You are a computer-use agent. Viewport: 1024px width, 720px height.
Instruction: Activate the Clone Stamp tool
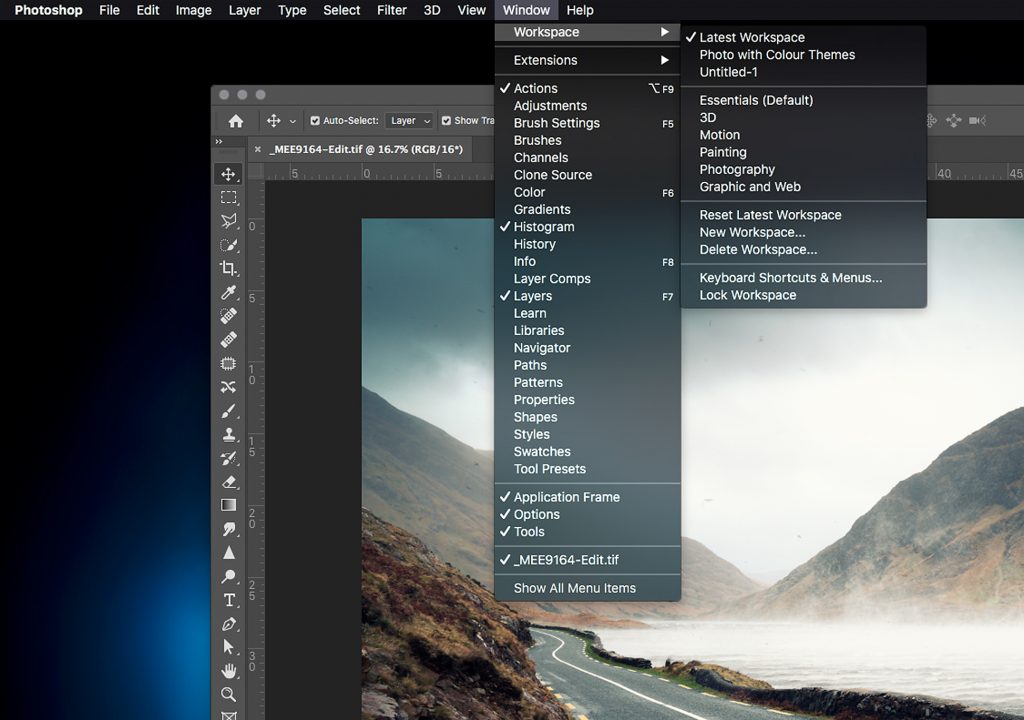click(229, 435)
